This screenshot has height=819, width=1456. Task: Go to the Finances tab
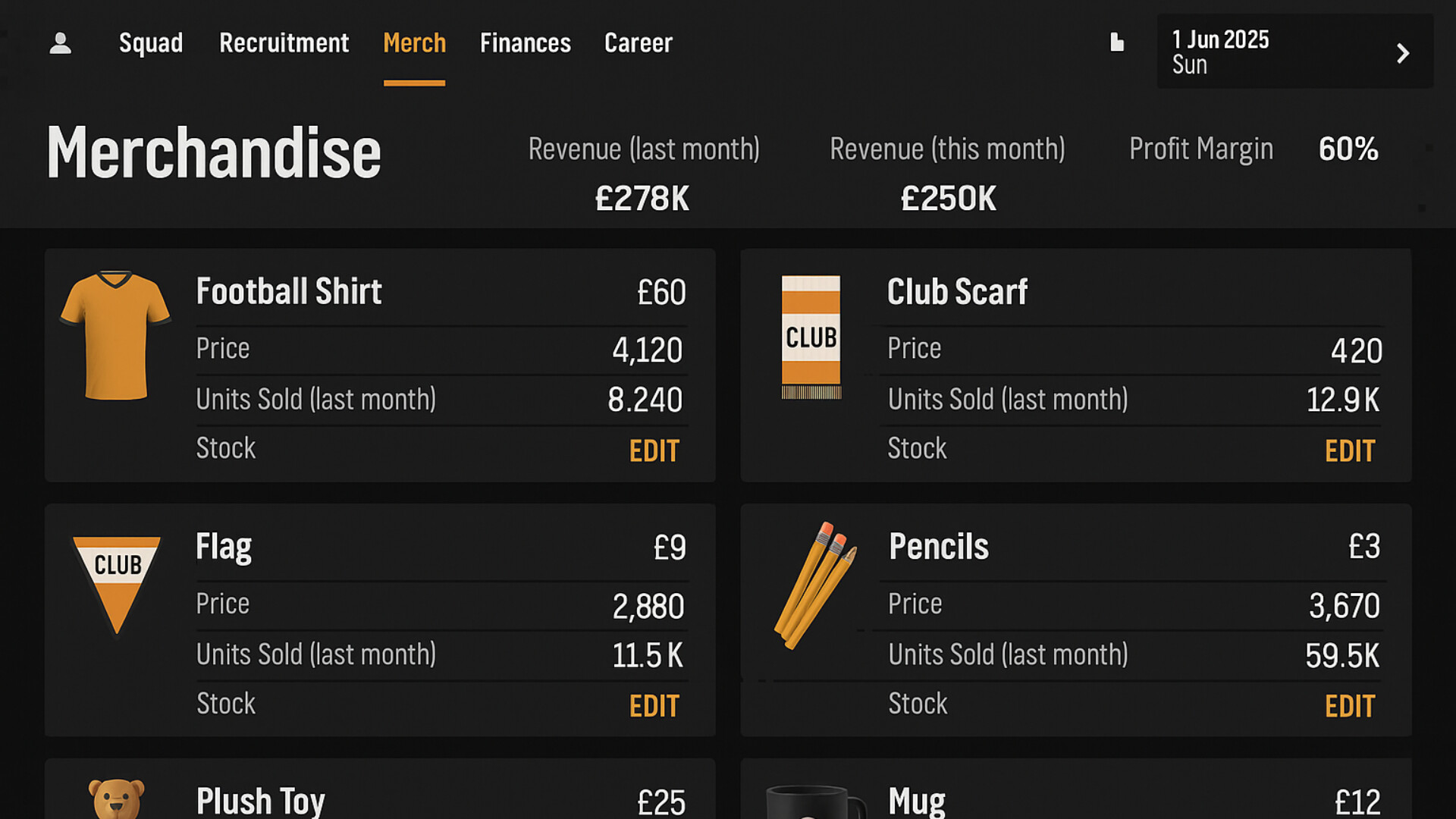(x=525, y=43)
